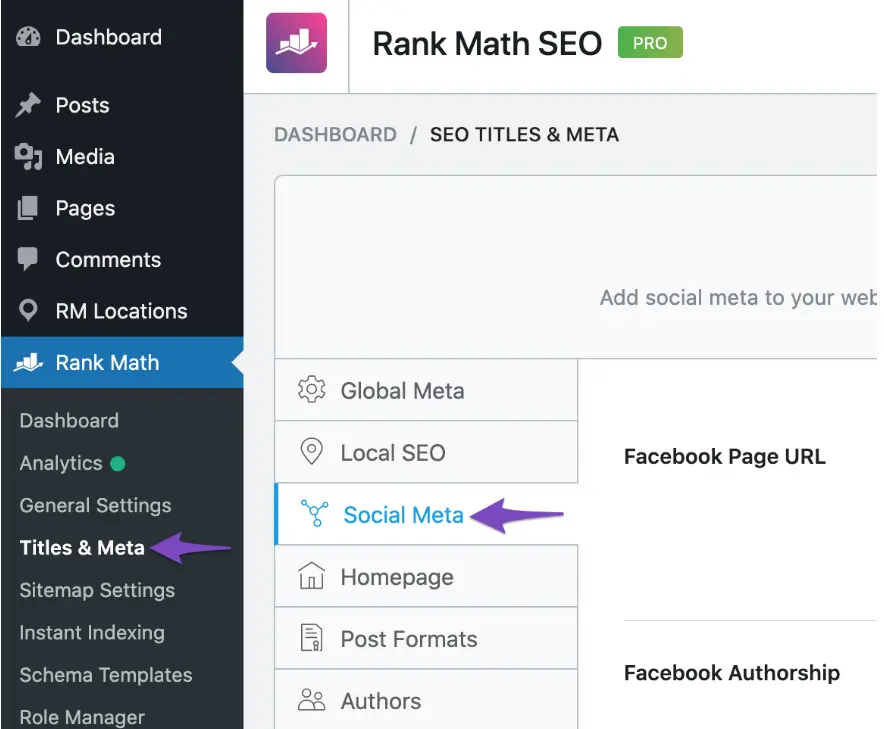Click the Posts pushpin icon

click(28, 105)
